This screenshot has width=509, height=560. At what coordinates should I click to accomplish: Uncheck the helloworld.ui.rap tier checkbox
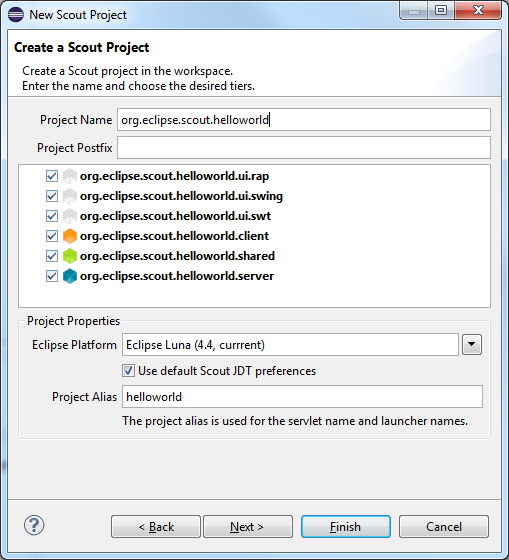point(52,176)
